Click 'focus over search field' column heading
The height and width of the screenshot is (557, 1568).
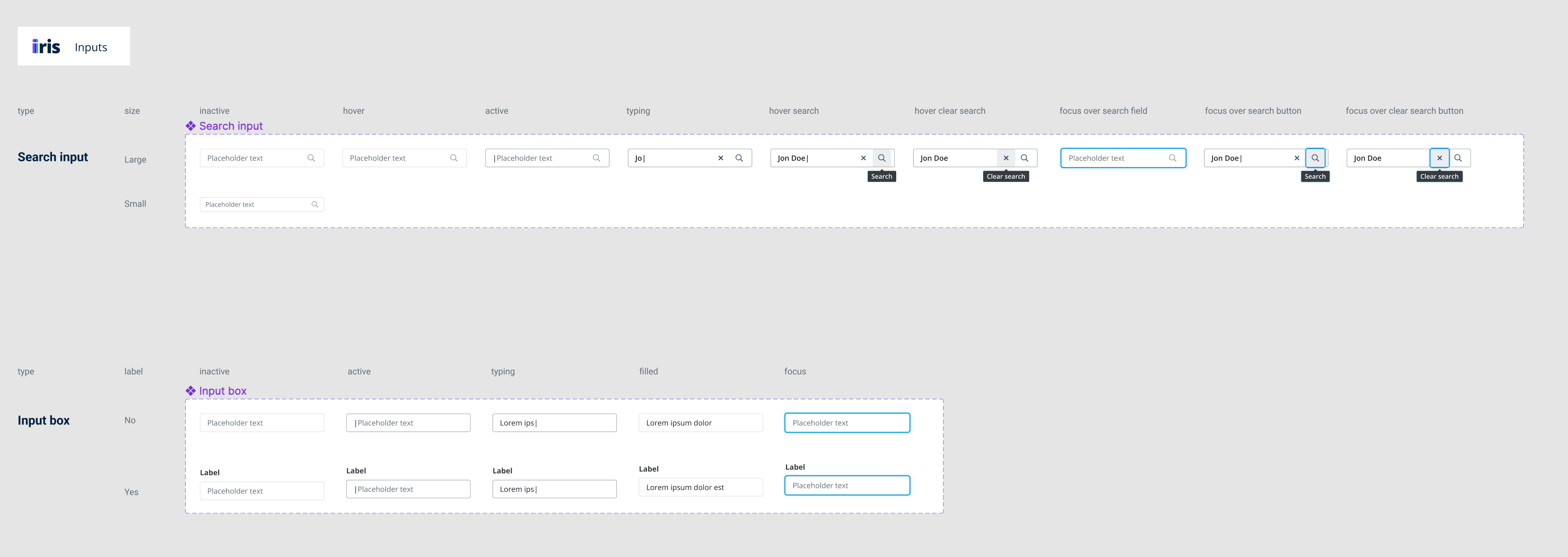pos(1103,111)
